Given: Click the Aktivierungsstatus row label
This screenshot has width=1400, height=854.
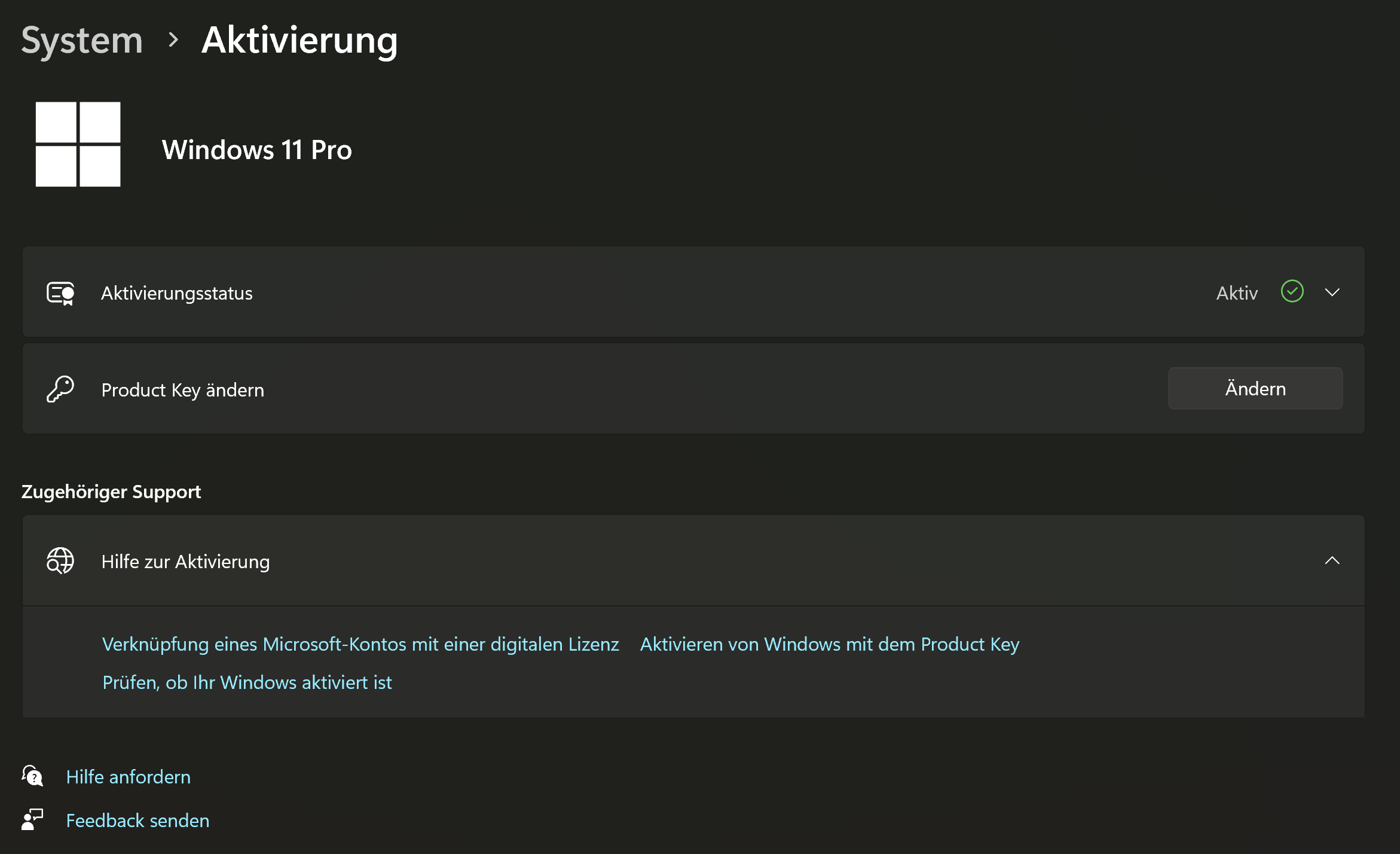Looking at the screenshot, I should pyautogui.click(x=177, y=293).
